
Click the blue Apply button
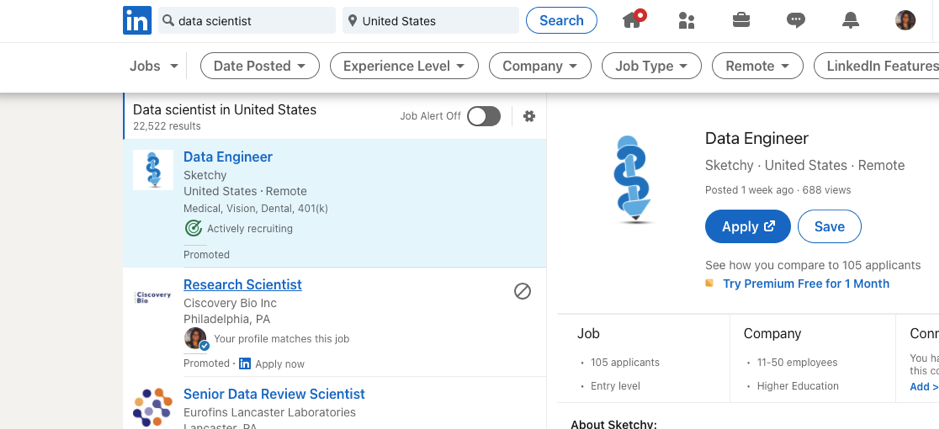[x=748, y=226]
